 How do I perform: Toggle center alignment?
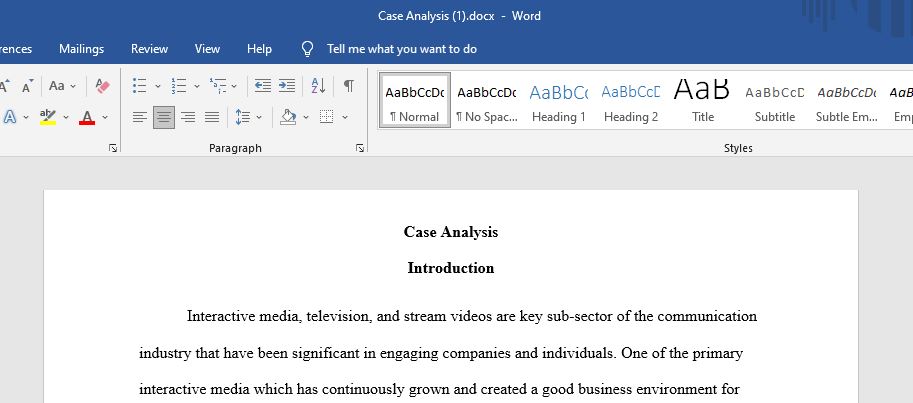164,117
